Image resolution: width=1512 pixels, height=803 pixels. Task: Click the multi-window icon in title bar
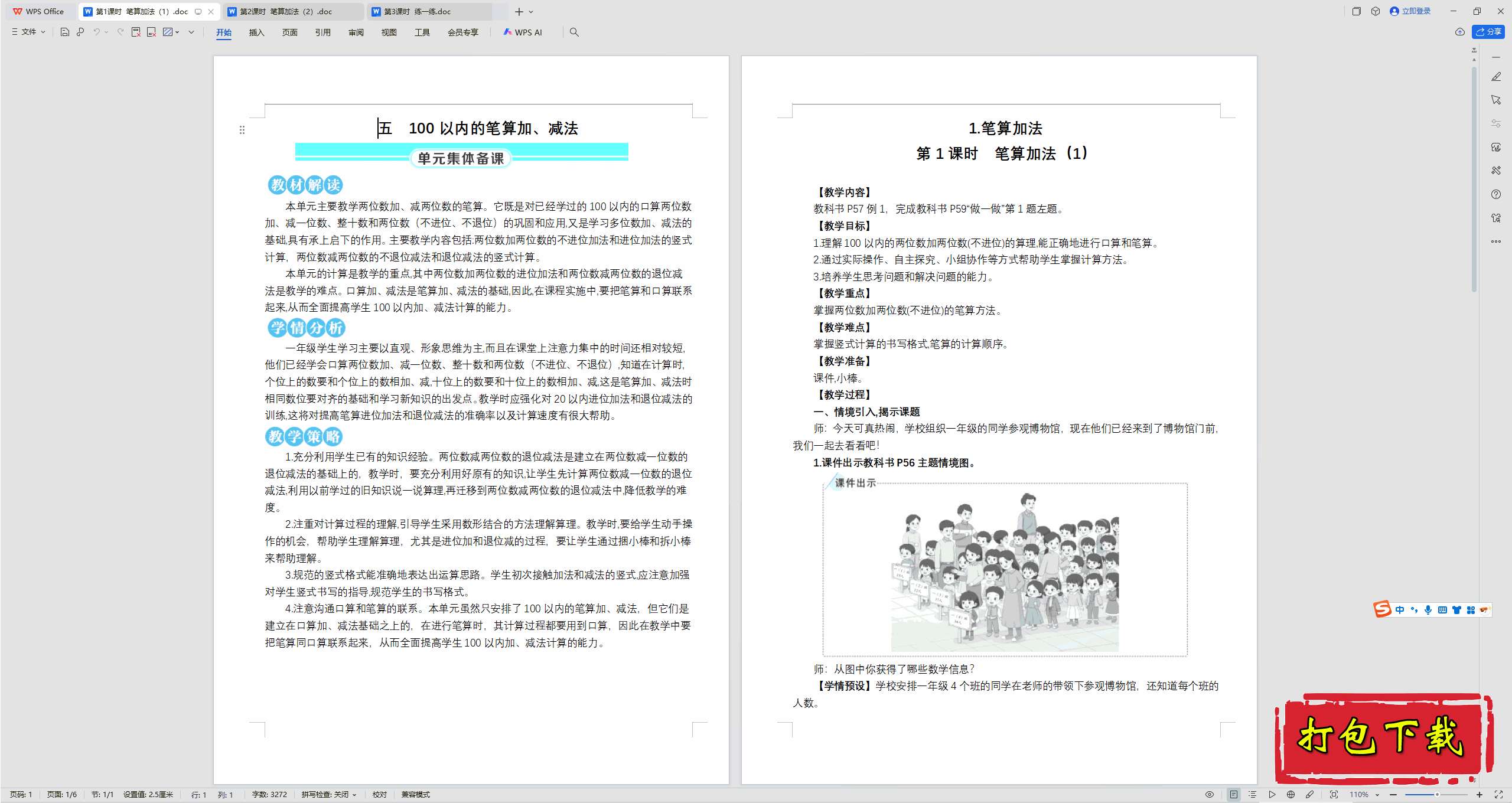[1357, 11]
